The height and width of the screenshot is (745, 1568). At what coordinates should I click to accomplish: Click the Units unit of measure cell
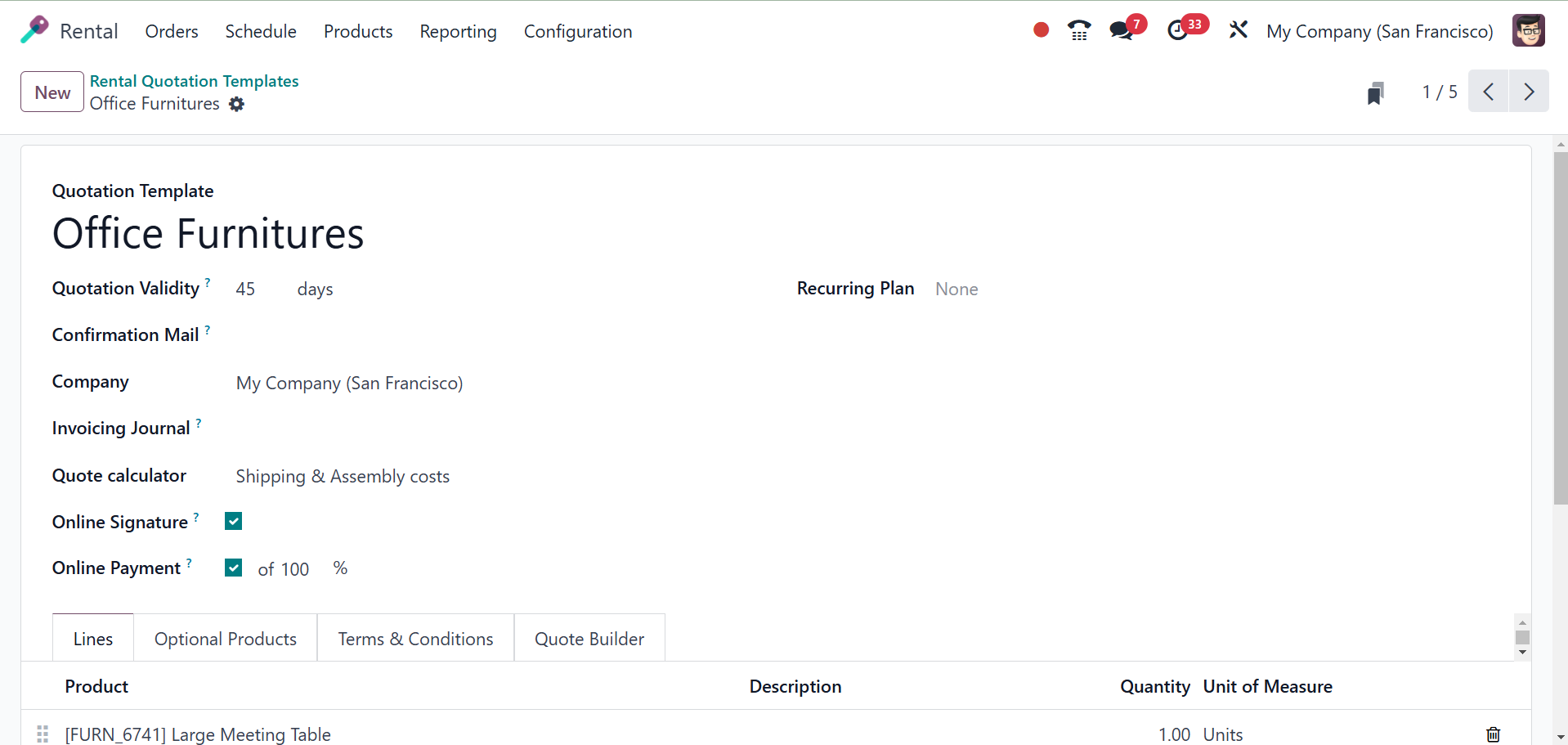(x=1223, y=734)
